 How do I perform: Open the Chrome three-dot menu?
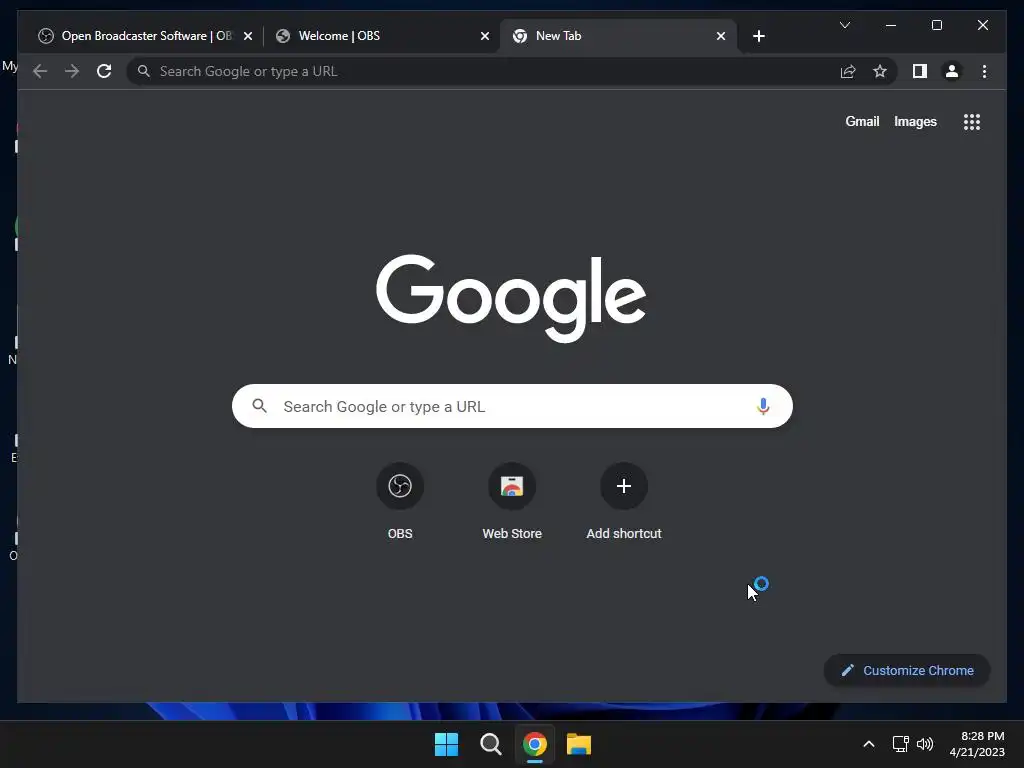pyautogui.click(x=984, y=71)
